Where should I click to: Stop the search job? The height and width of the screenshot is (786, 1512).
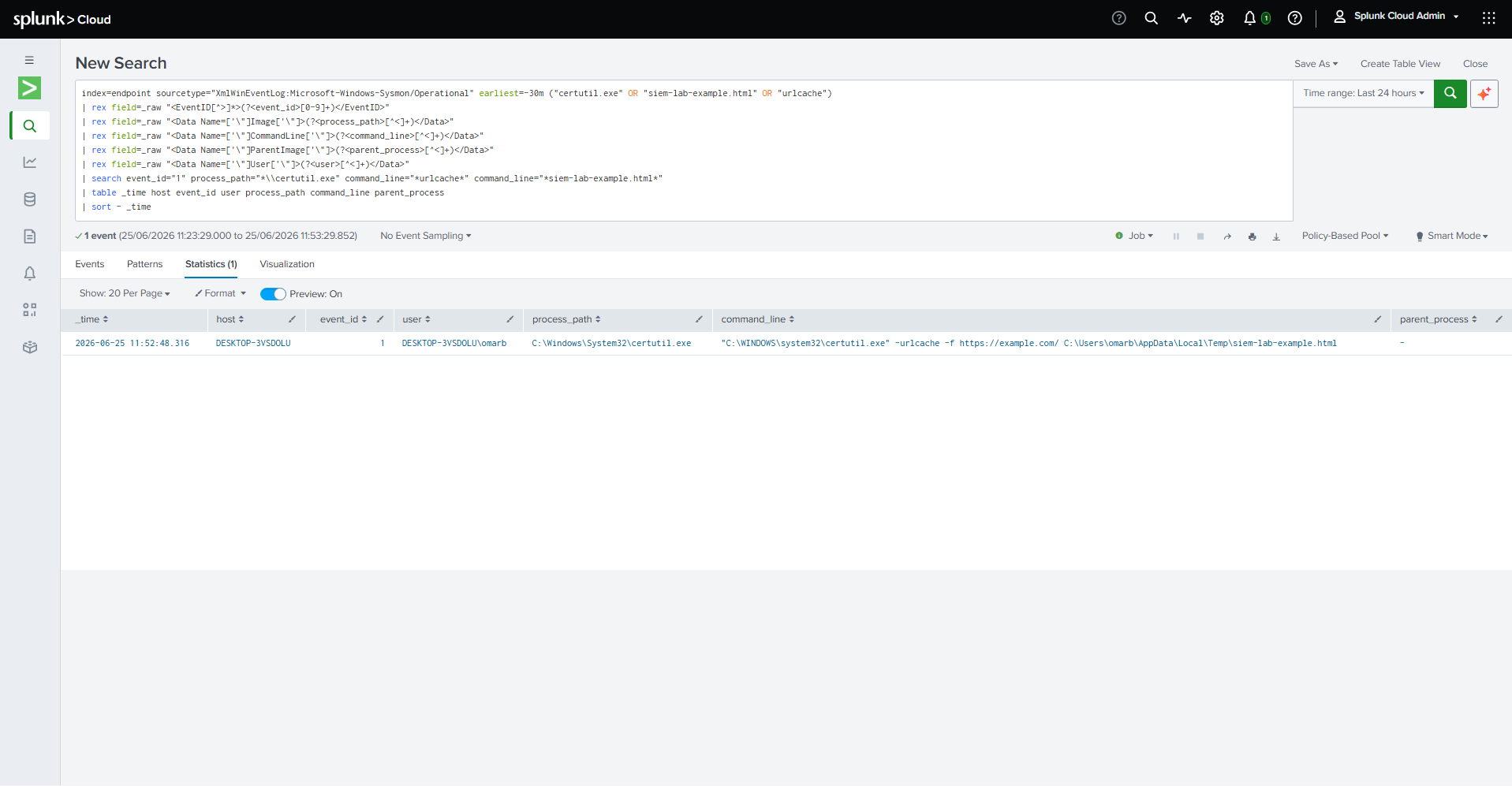(x=1200, y=237)
